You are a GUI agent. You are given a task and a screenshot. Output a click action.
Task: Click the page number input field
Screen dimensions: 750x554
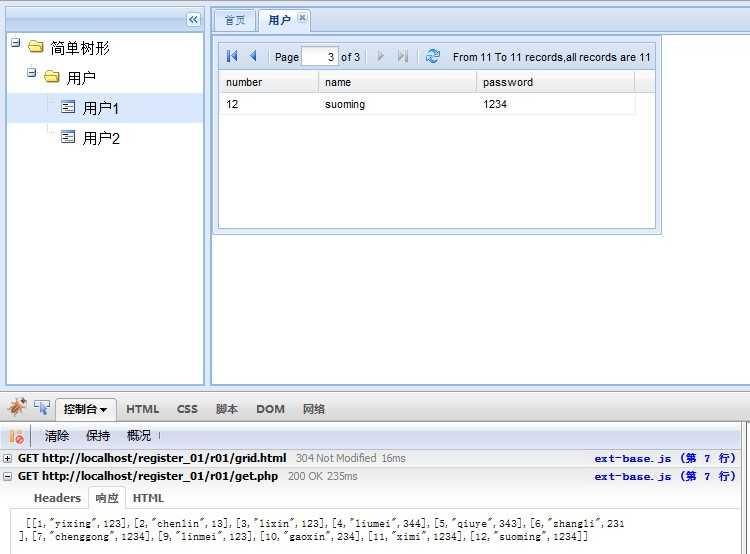(x=320, y=57)
